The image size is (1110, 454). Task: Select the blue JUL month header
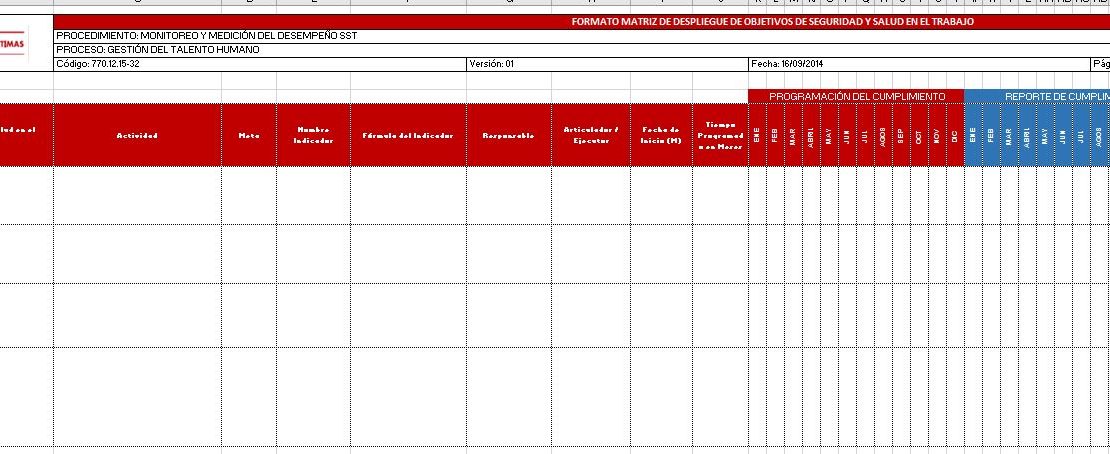point(1081,135)
